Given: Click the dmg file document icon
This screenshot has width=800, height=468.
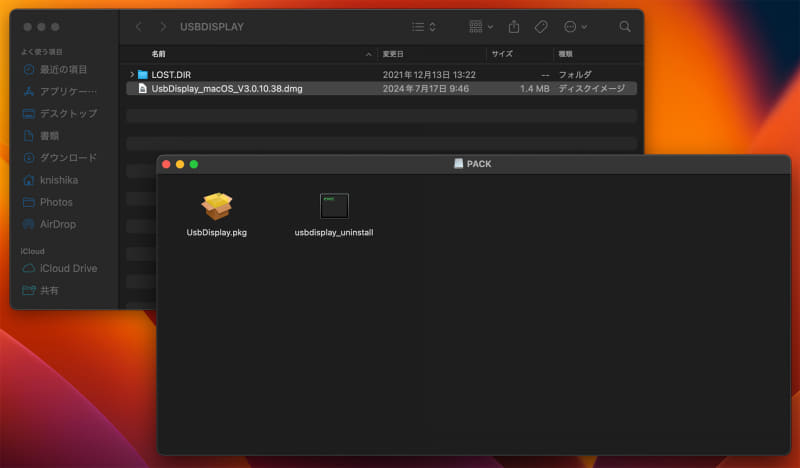Looking at the screenshot, I should click(x=143, y=88).
